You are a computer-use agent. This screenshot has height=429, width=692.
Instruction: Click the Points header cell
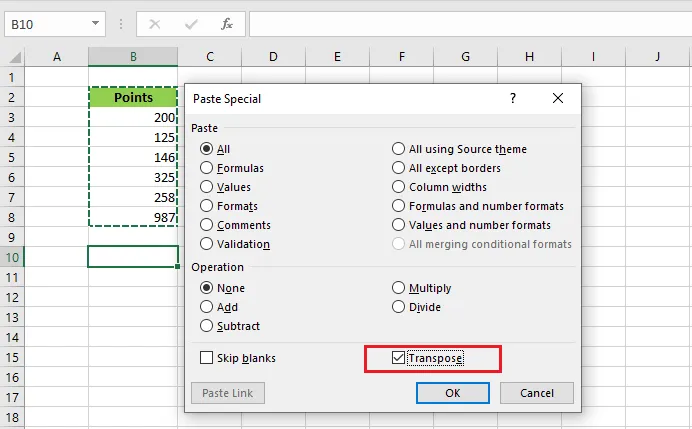[x=133, y=97]
